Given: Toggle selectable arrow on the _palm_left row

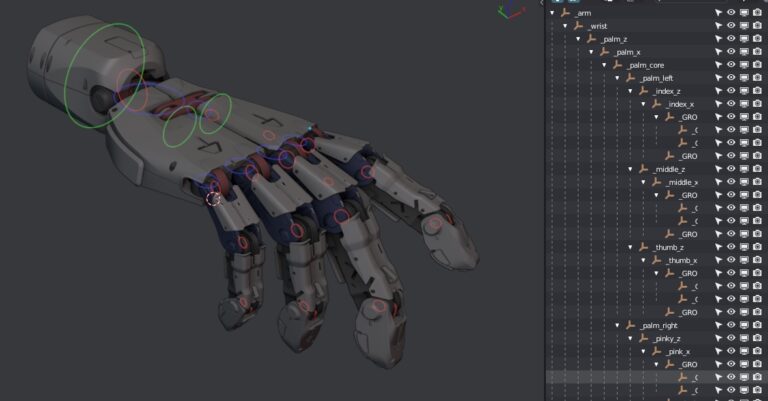Looking at the screenshot, I should pyautogui.click(x=719, y=78).
